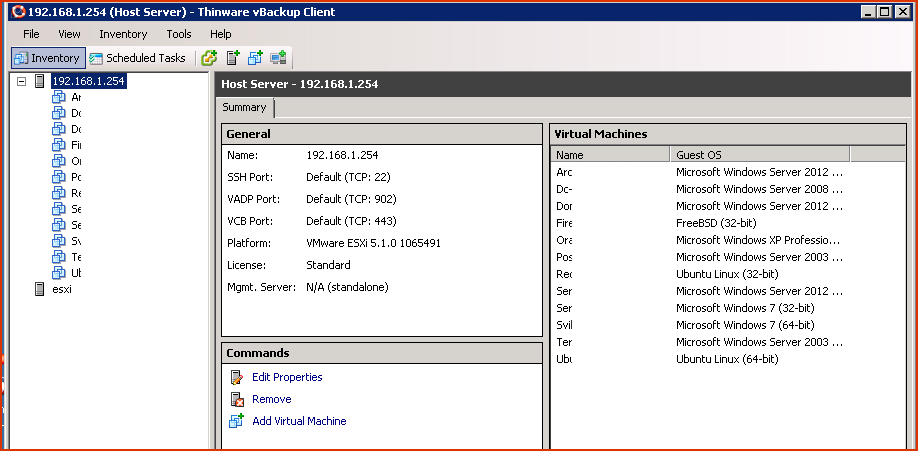
Task: Open the Help menu
Action: tap(221, 34)
